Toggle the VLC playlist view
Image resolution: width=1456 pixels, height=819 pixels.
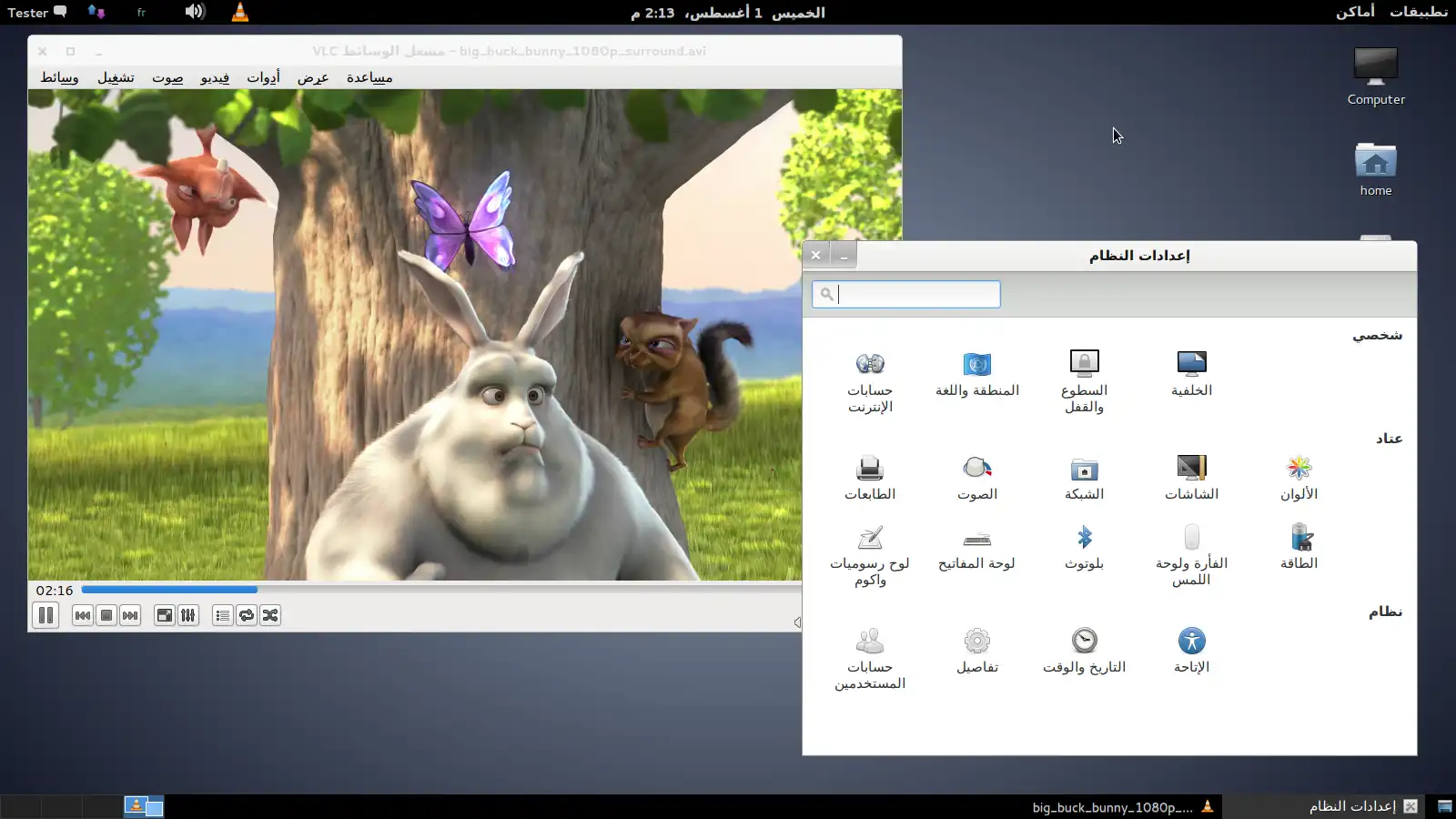tap(223, 615)
